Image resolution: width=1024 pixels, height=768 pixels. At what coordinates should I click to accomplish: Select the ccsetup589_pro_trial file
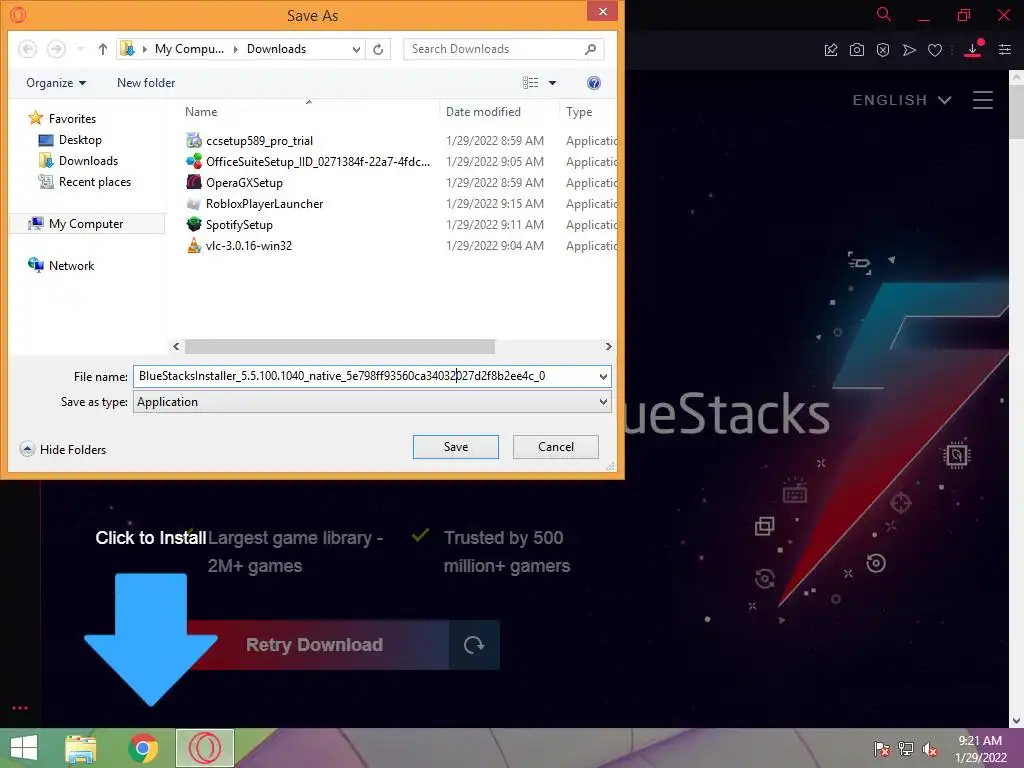click(259, 141)
